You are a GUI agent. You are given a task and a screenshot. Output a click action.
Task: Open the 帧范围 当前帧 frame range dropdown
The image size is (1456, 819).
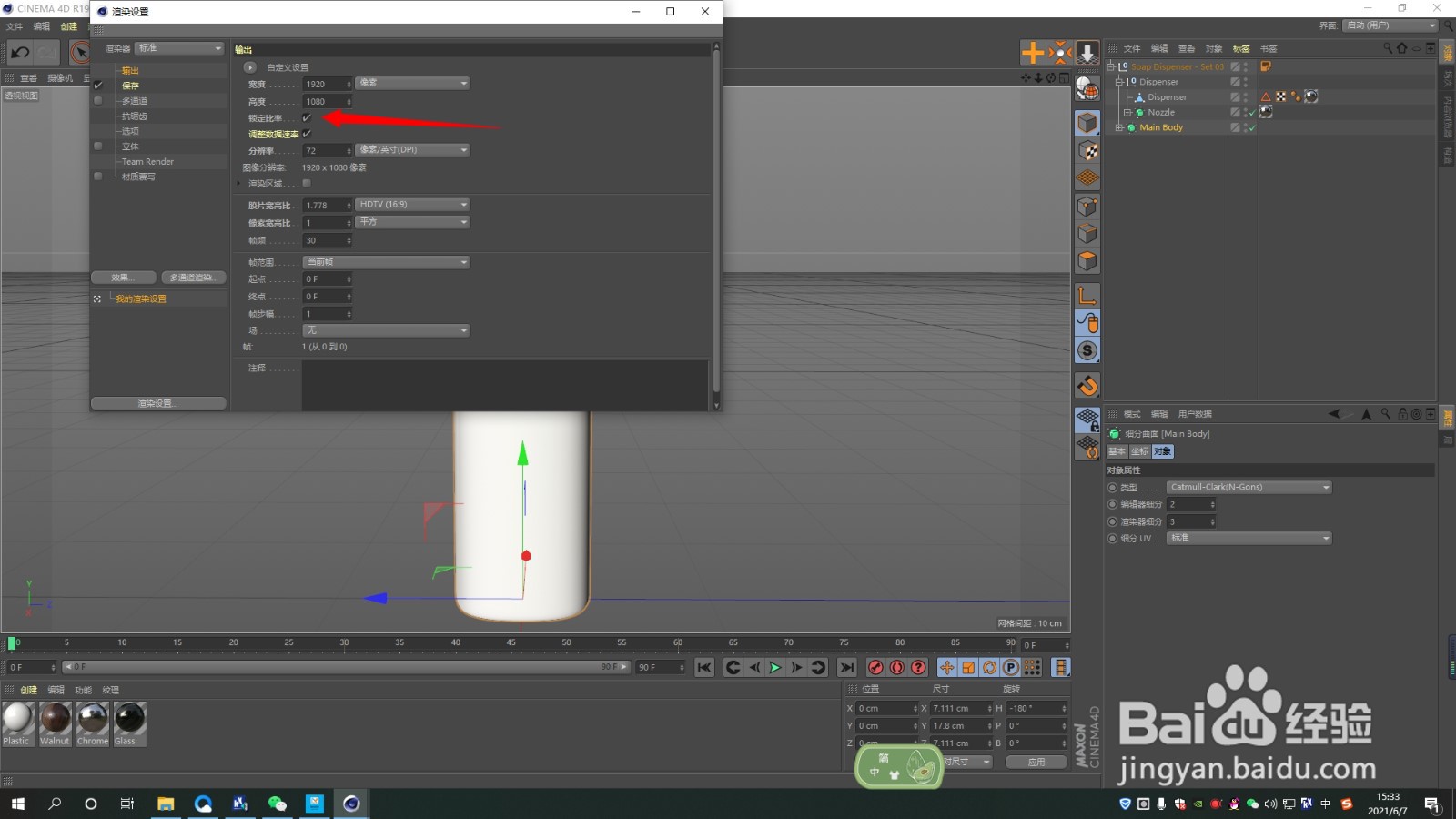(x=386, y=262)
